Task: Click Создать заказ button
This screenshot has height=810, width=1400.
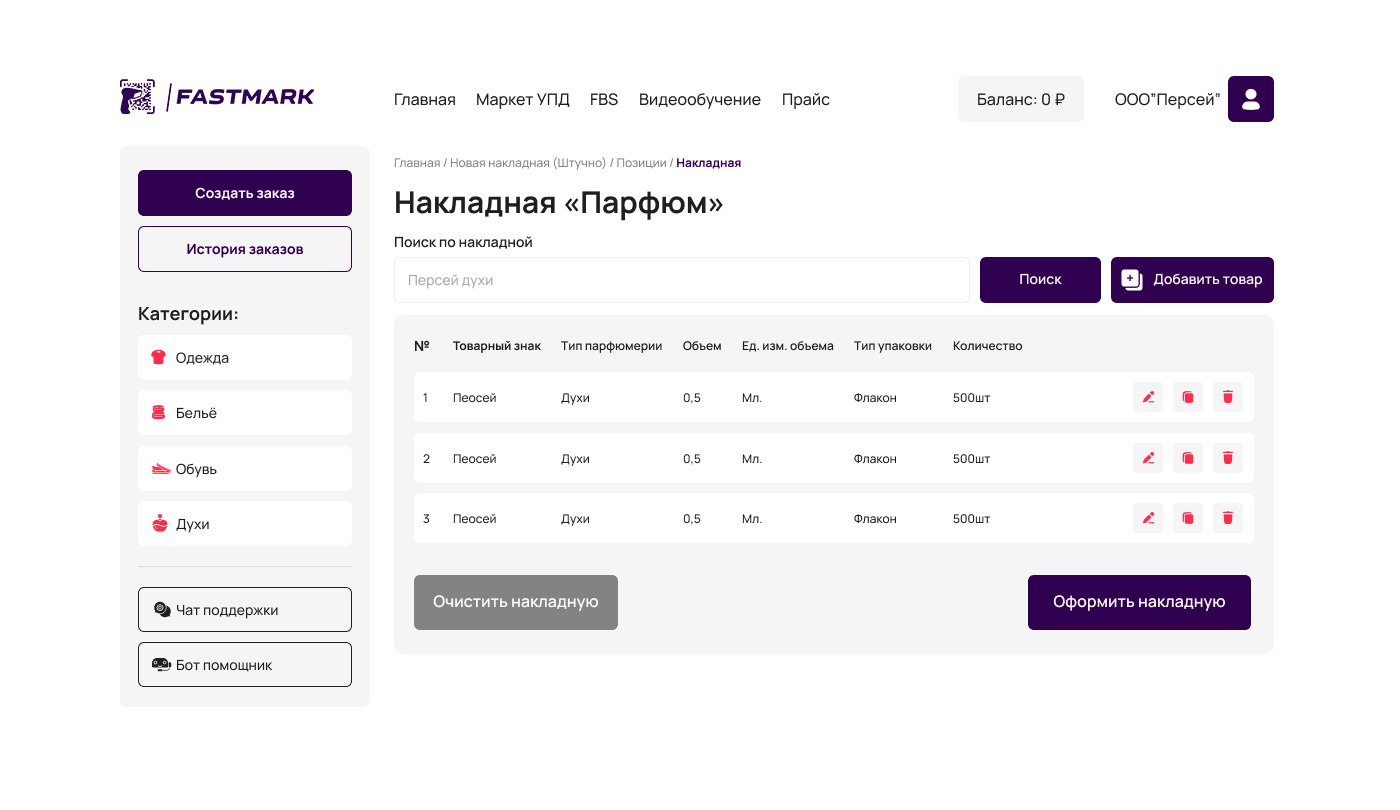Action: point(245,193)
